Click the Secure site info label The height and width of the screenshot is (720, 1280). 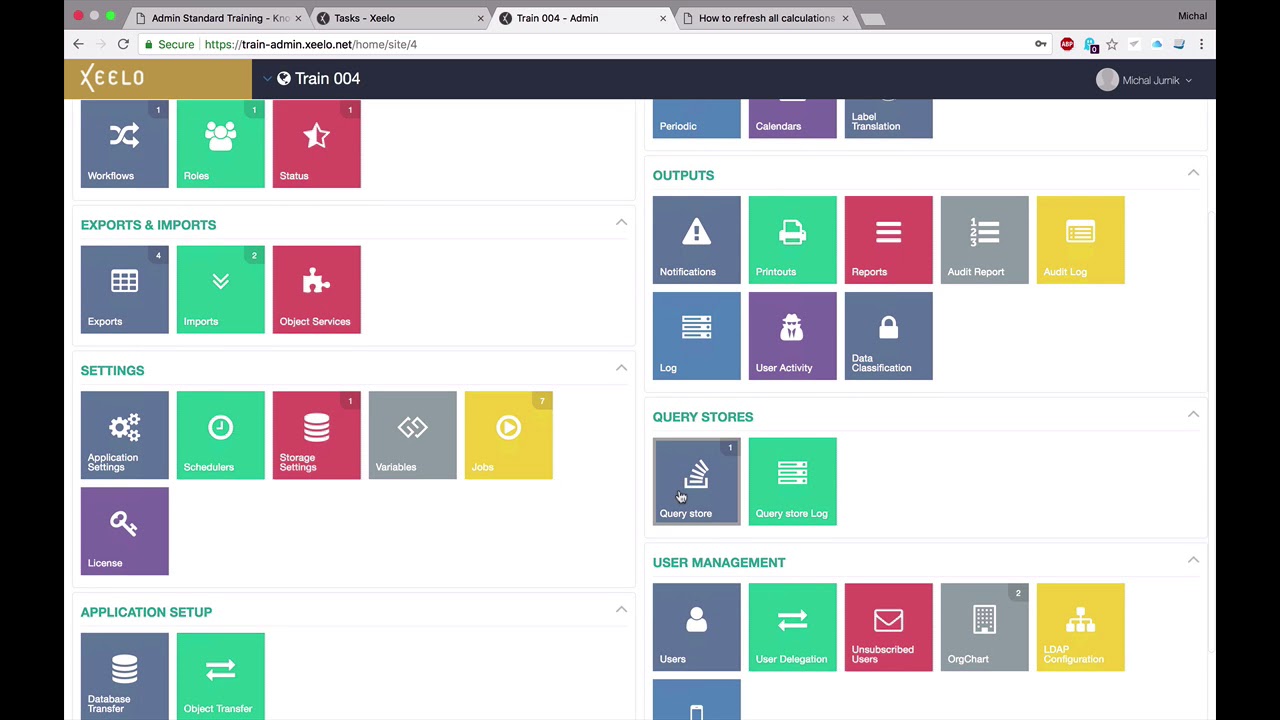pyautogui.click(x=169, y=44)
